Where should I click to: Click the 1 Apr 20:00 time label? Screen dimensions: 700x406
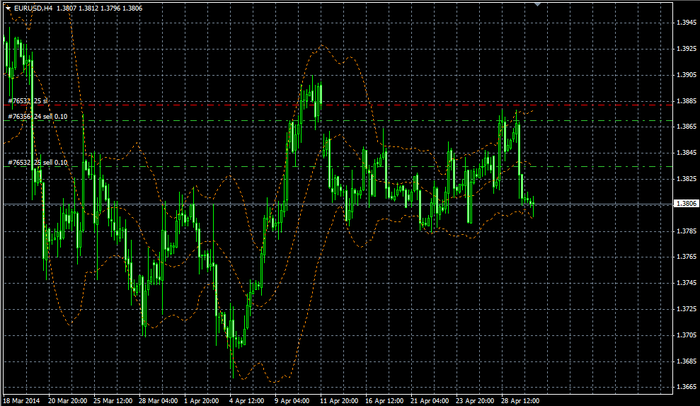(201, 401)
